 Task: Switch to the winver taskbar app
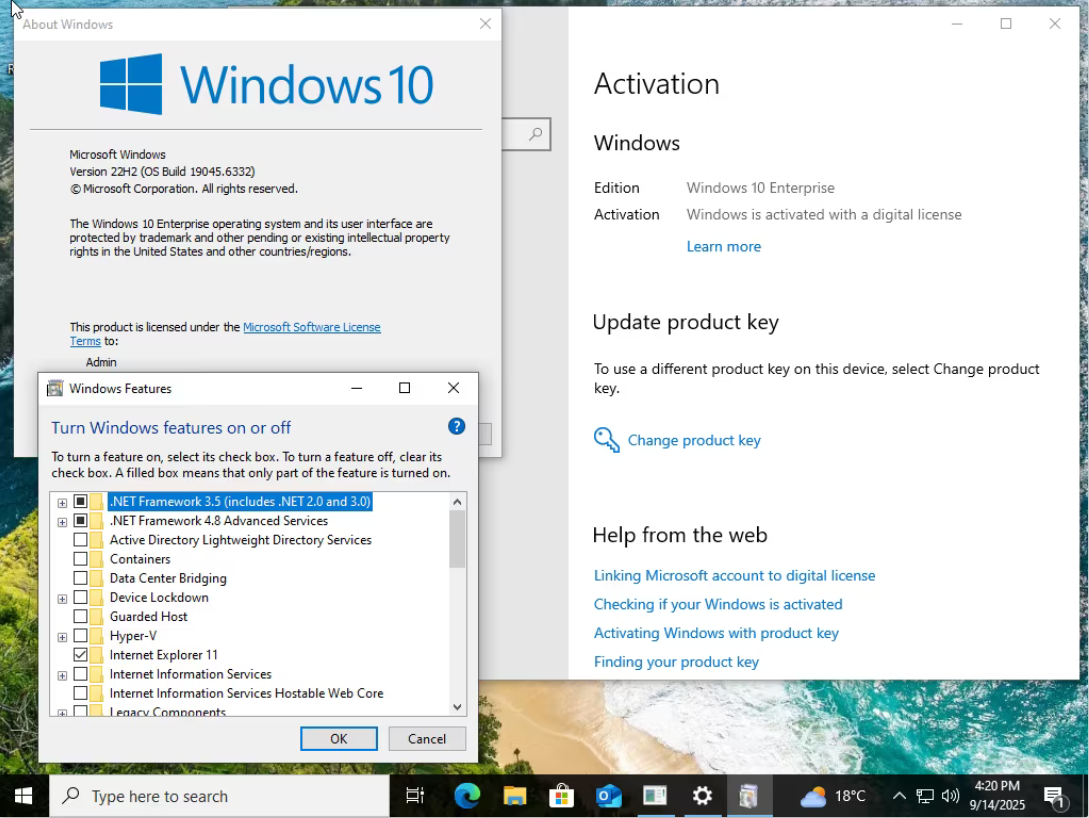pos(654,796)
